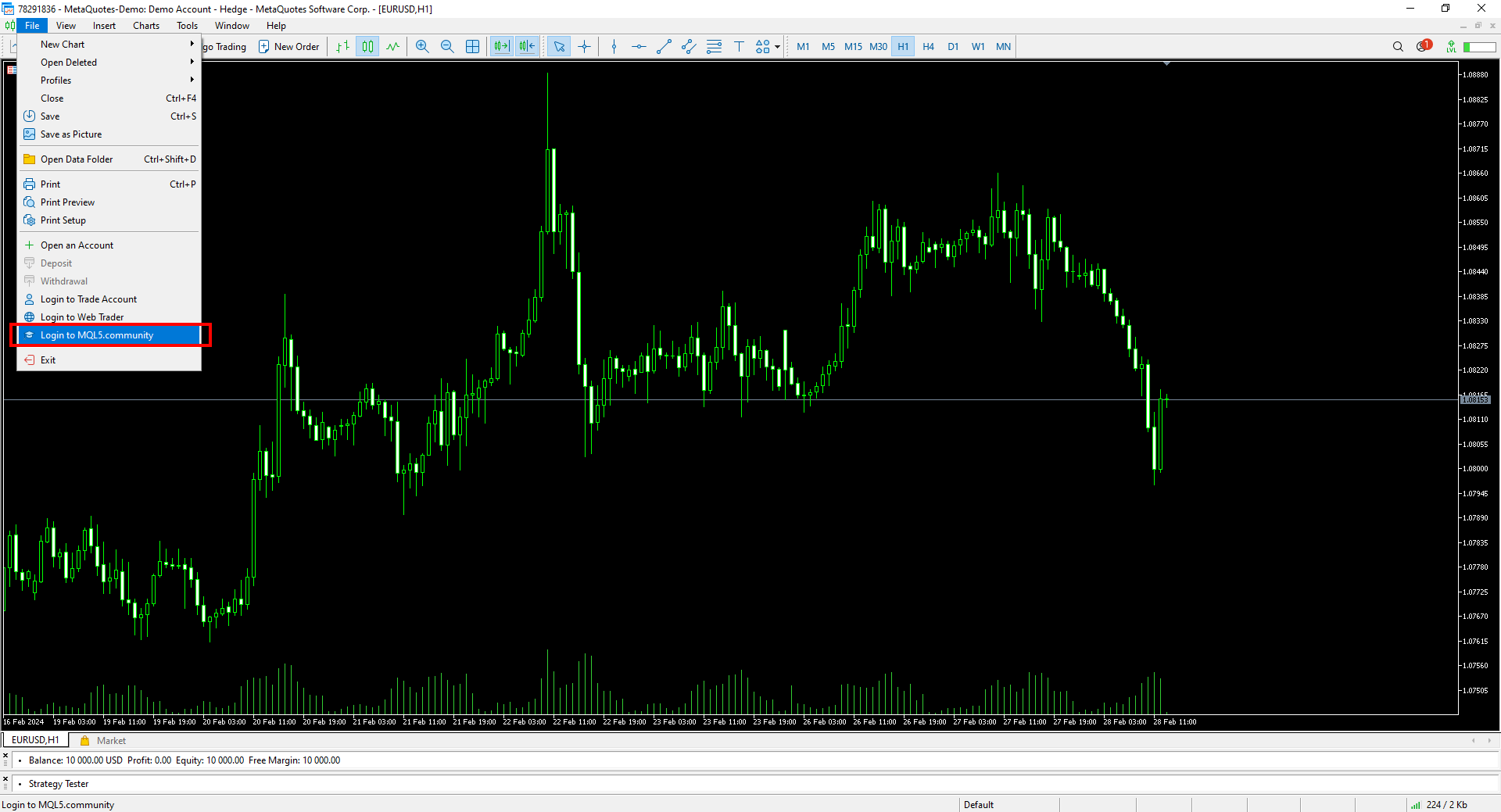The image size is (1501, 812).
Task: Close the Toolbox balance panel
Action: click(x=5, y=756)
